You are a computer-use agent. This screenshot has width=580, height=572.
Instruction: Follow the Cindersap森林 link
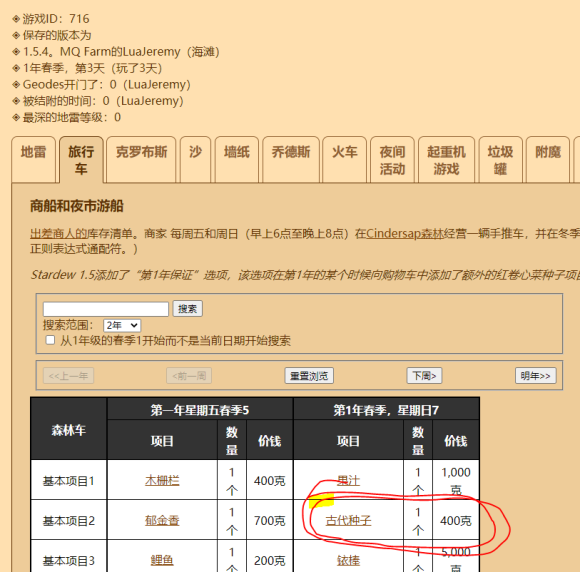404,233
